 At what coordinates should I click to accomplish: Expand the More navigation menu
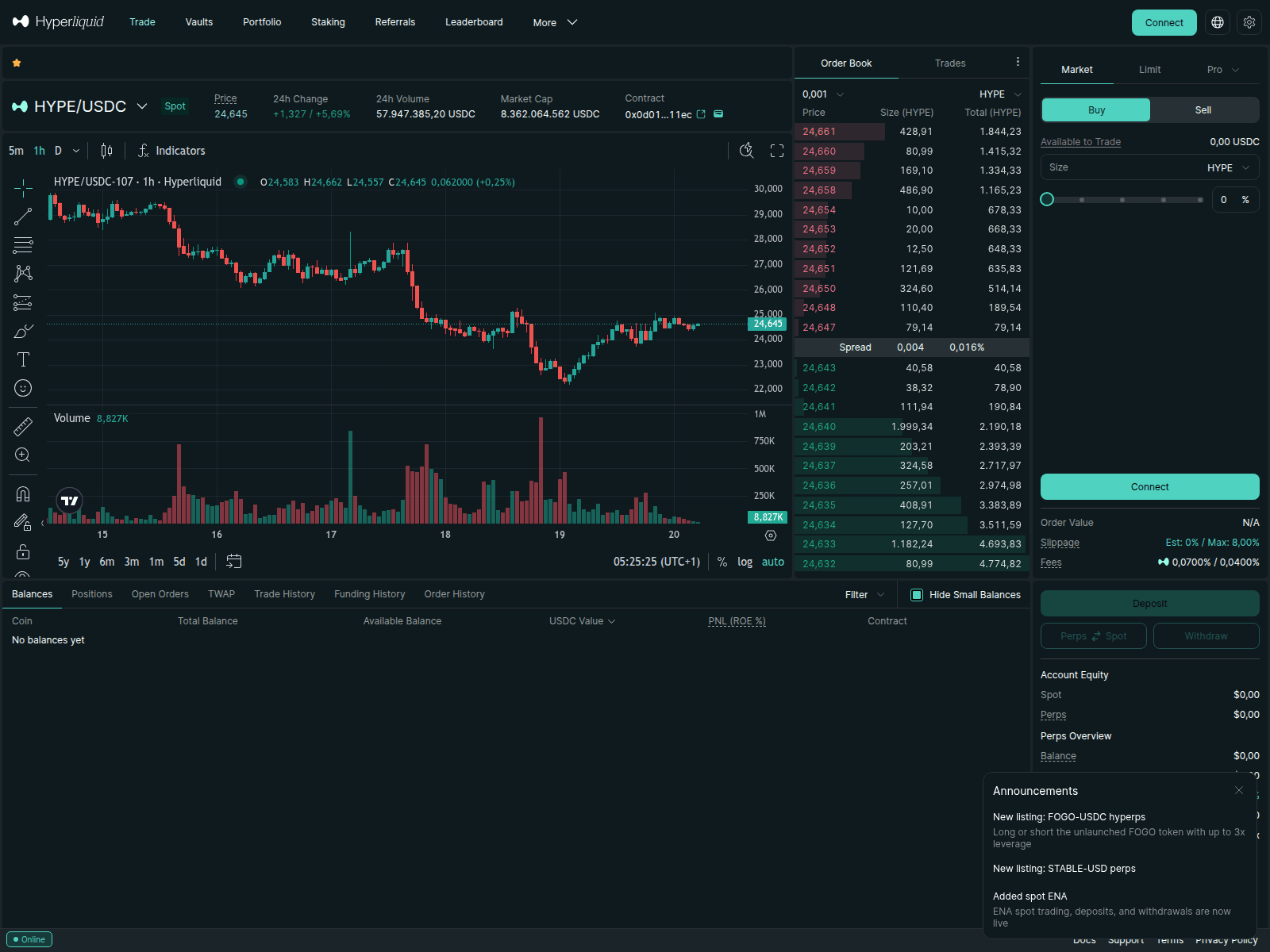(555, 22)
